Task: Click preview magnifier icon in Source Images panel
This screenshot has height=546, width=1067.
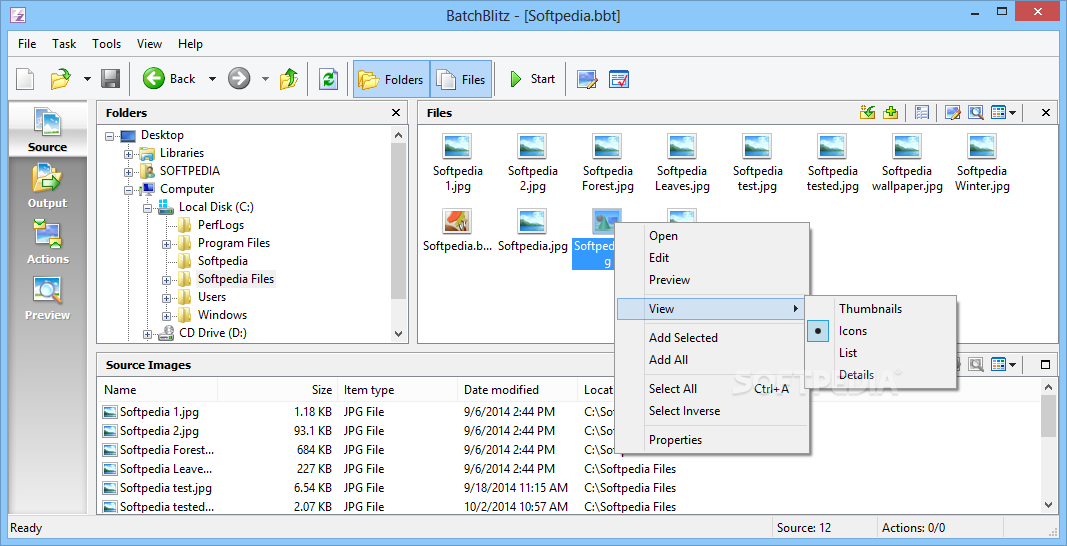Action: pyautogui.click(x=976, y=365)
